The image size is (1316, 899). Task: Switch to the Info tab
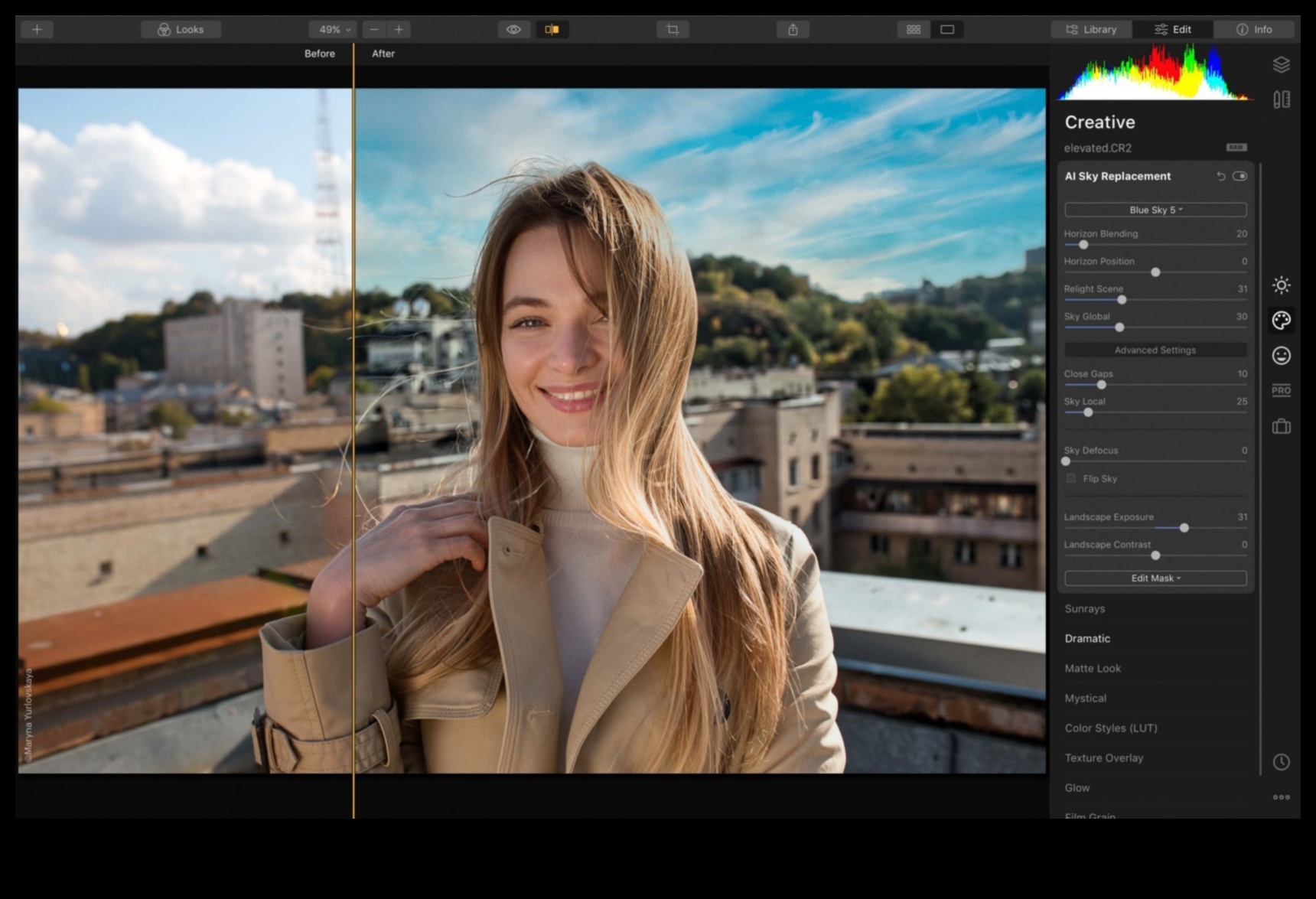point(1254,30)
